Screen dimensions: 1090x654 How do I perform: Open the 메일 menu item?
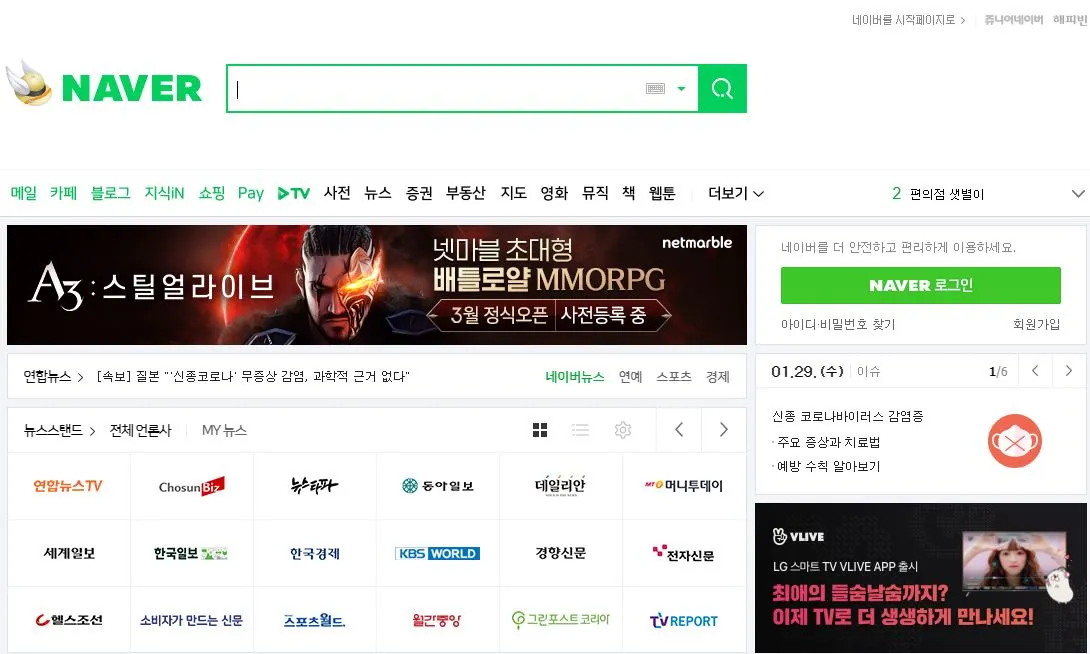click(24, 193)
